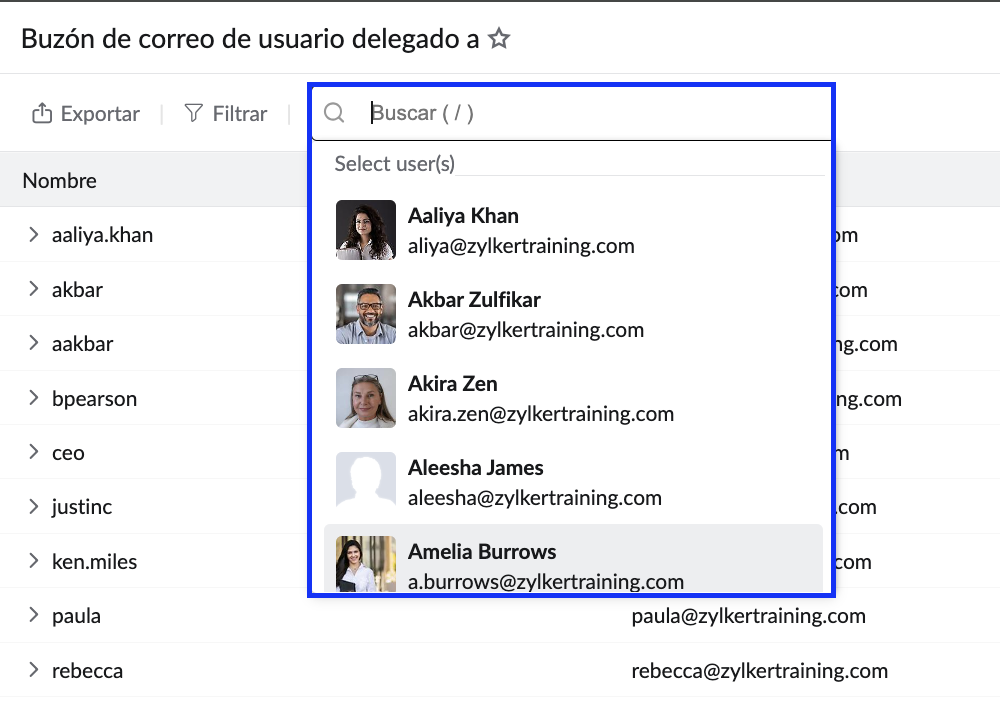Expand the justinc row
This screenshot has height=712, width=1000.
[34, 507]
